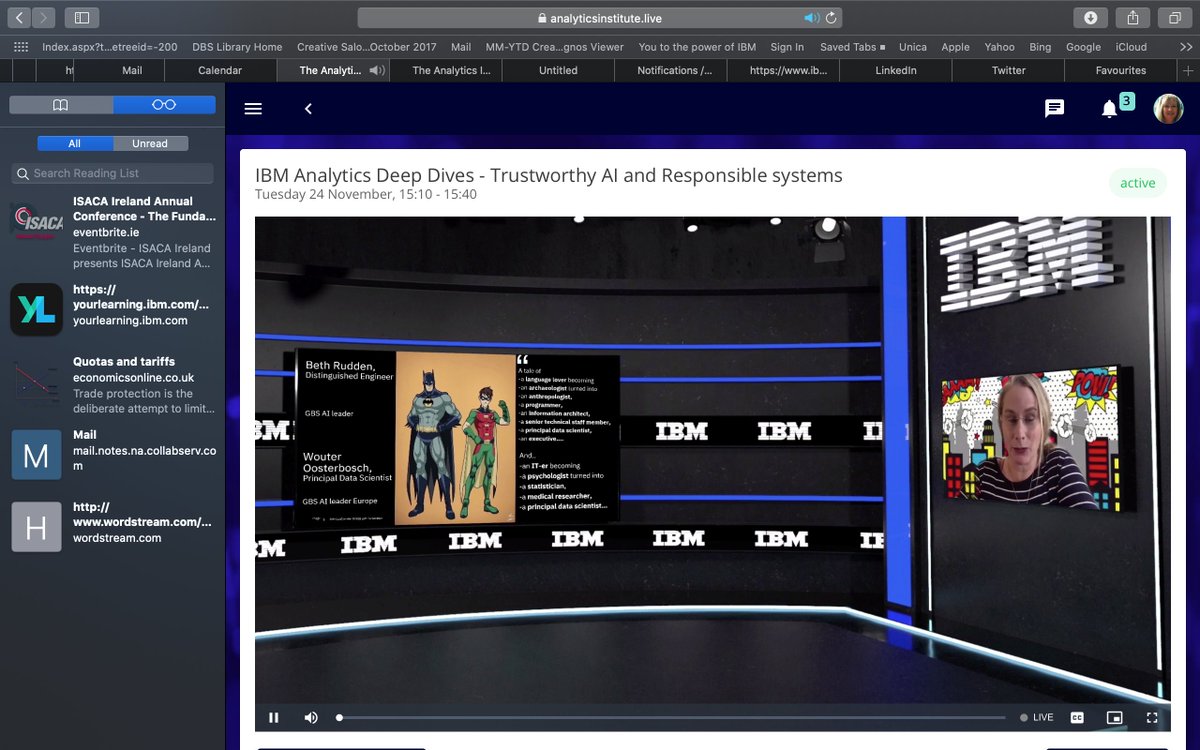Go forward with Safari forward arrow
This screenshot has height=750, width=1200.
click(44, 18)
